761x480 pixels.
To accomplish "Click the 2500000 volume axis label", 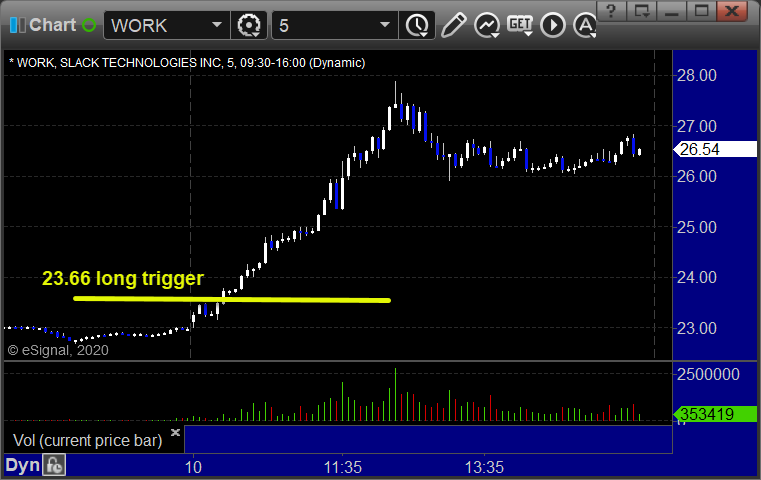I will 708,374.
